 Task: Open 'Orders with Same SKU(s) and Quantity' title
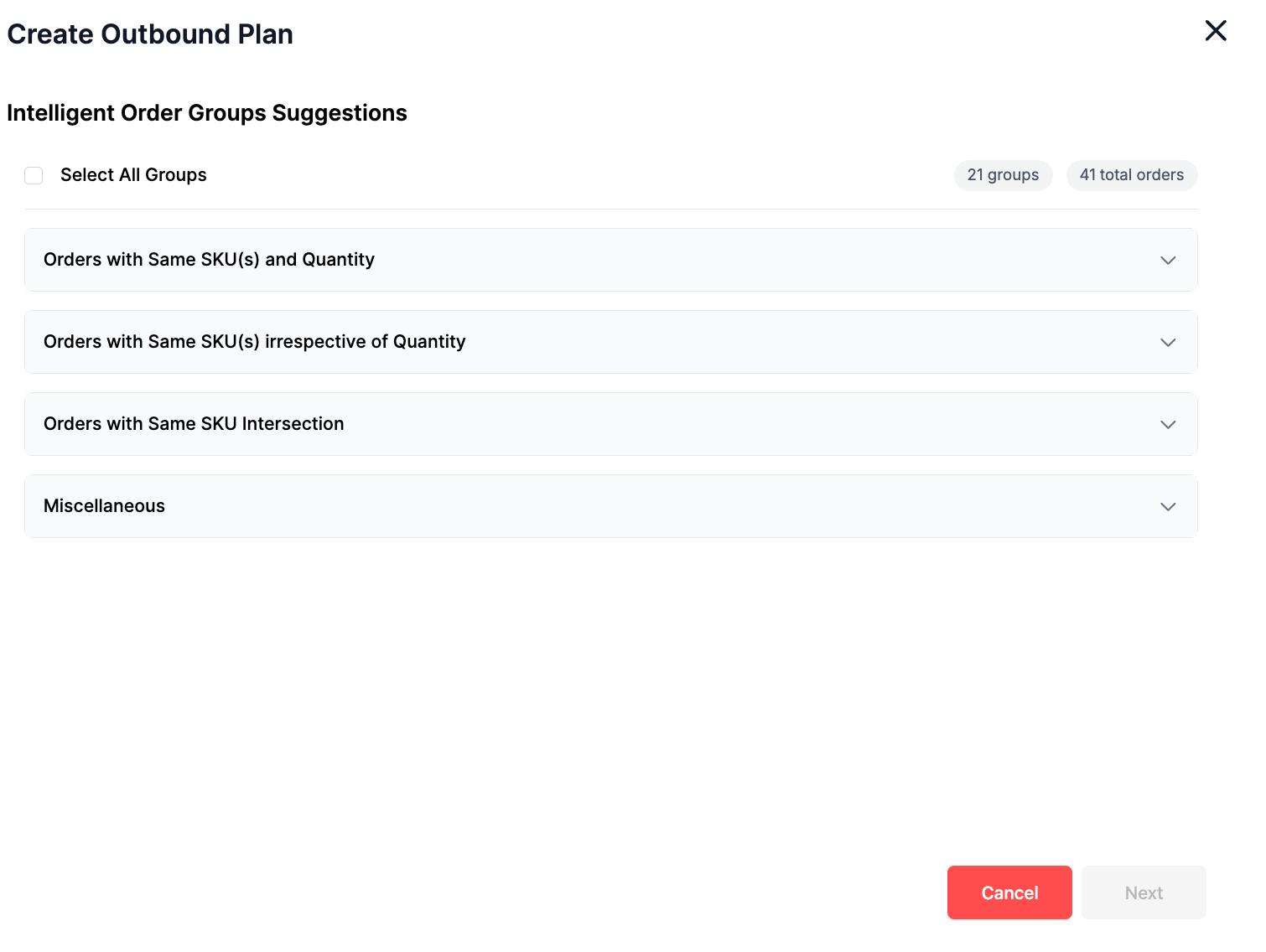click(209, 260)
